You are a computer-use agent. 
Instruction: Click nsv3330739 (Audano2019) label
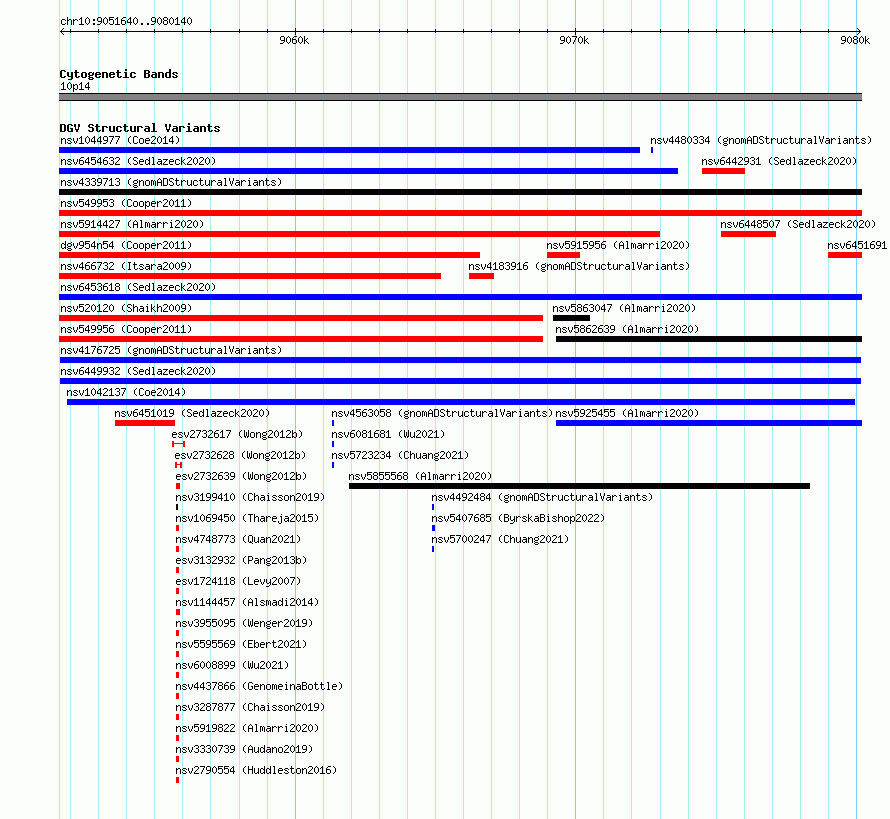pos(244,749)
